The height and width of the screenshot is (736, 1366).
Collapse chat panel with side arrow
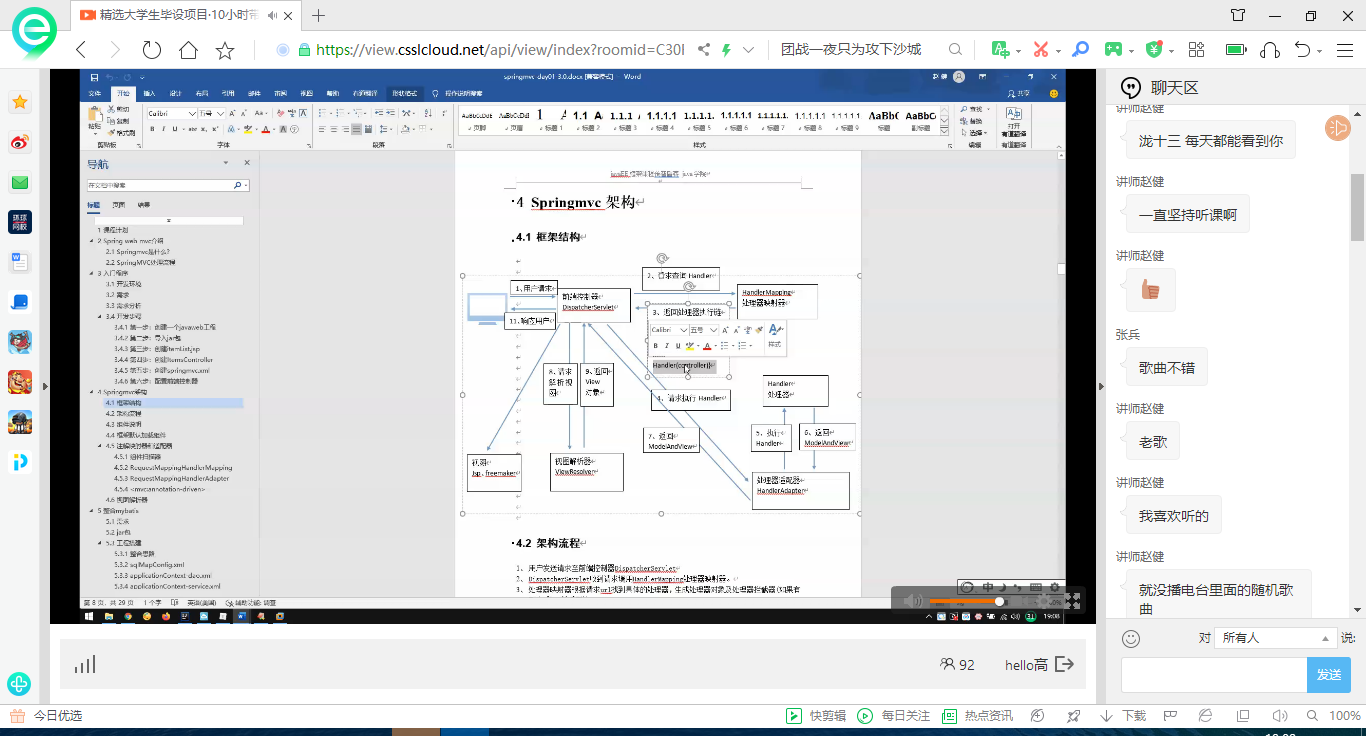[1102, 387]
